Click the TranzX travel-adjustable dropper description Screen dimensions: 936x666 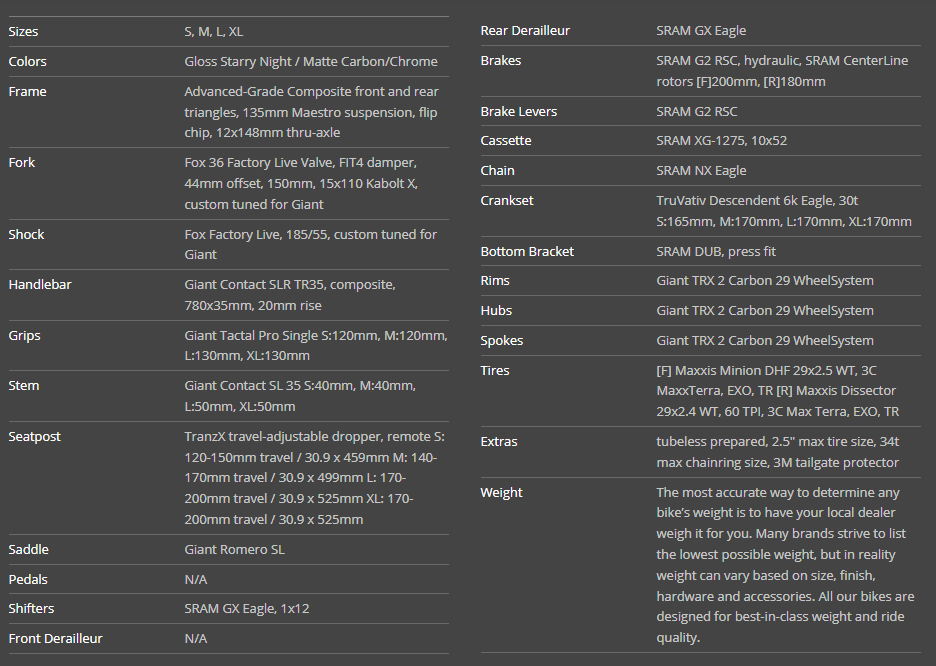click(314, 478)
